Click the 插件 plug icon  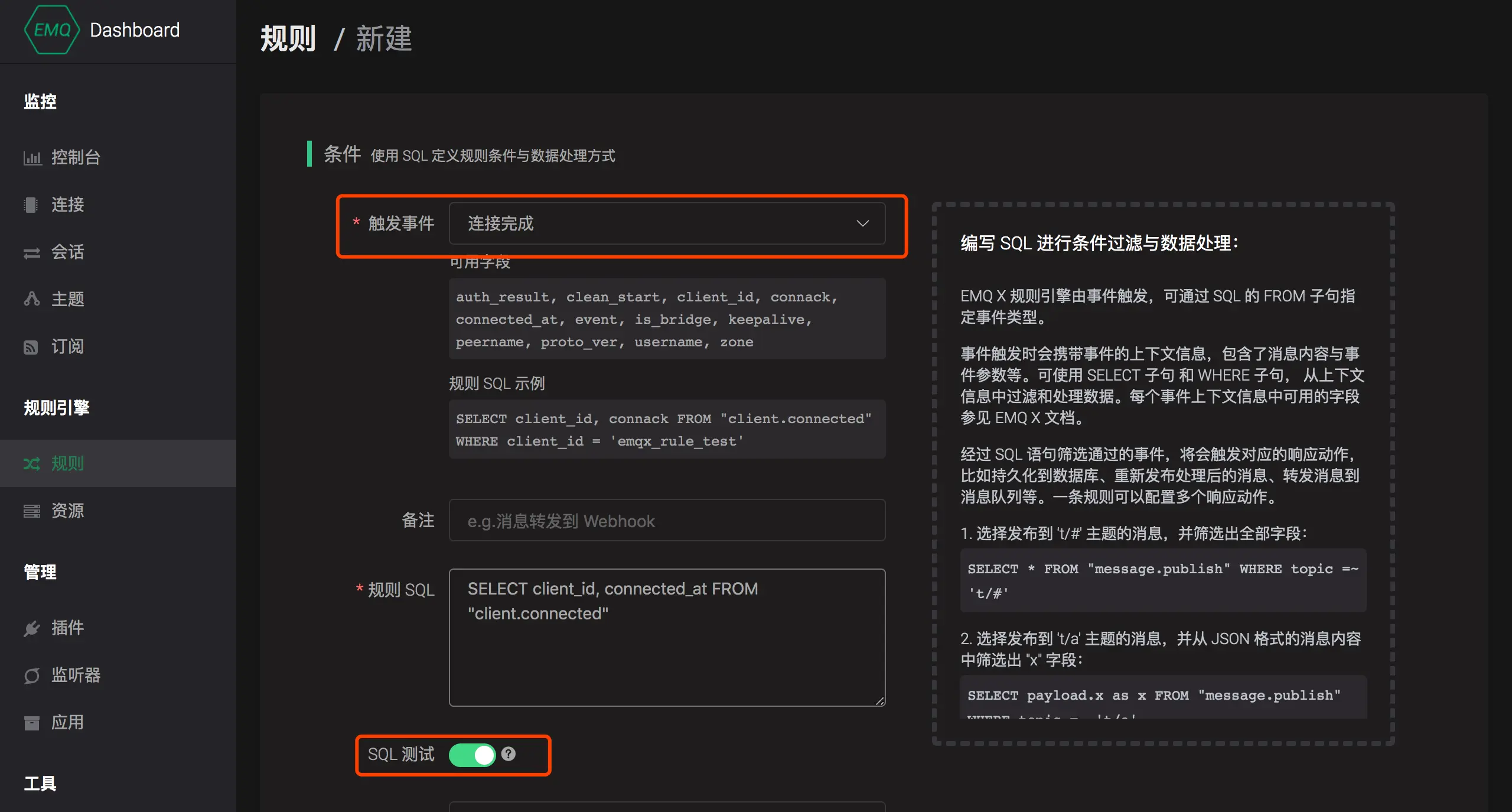click(32, 628)
